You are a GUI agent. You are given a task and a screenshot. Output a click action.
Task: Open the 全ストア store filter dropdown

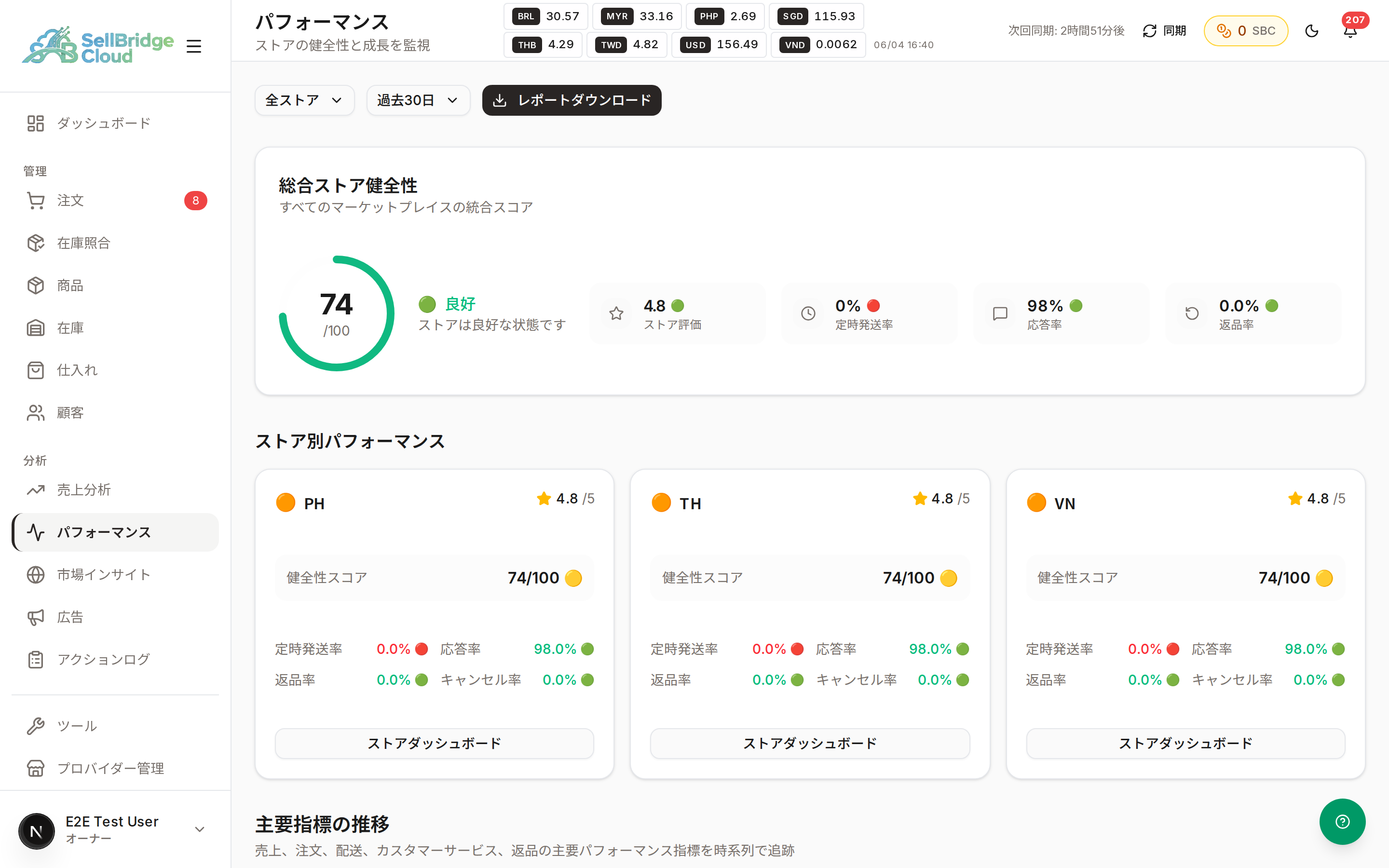tap(304, 100)
